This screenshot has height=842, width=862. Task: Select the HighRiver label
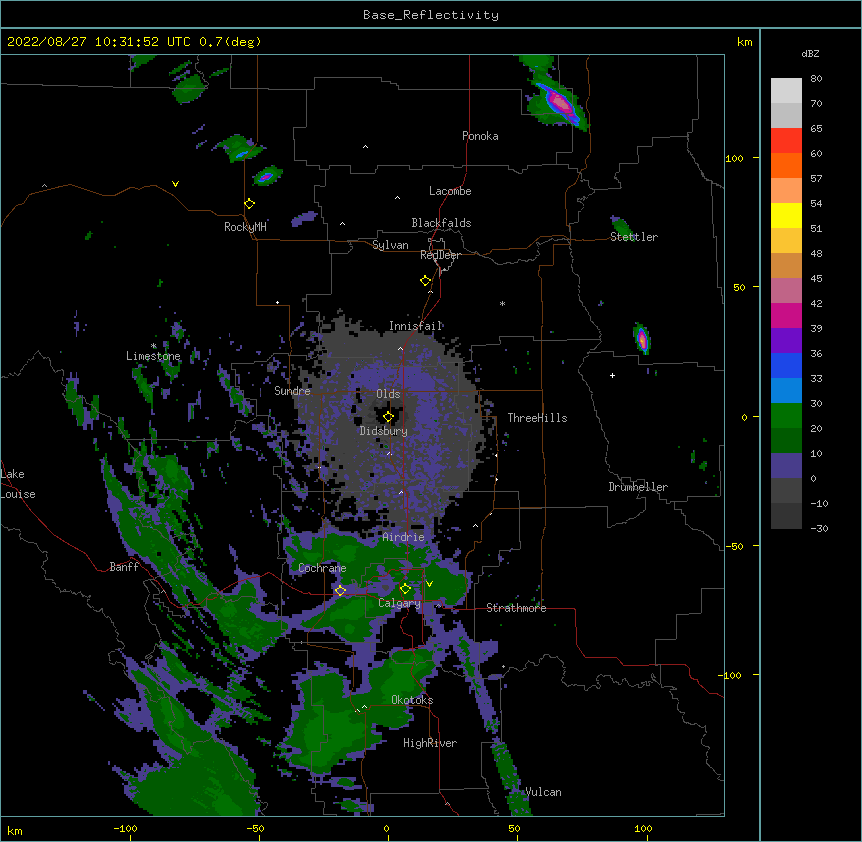pos(430,743)
